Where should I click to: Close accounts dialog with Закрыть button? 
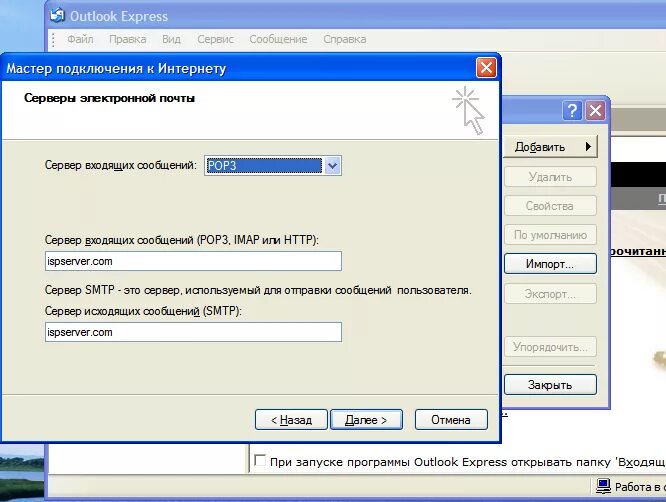click(550, 385)
